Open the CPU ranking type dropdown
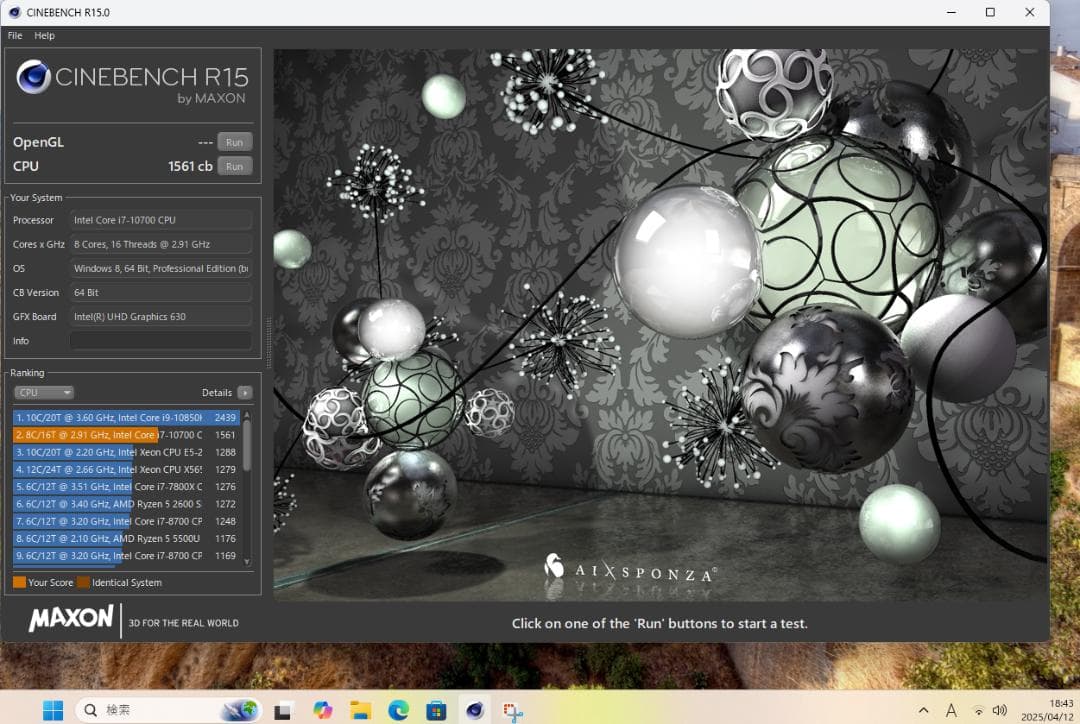The image size is (1080, 724). click(44, 393)
